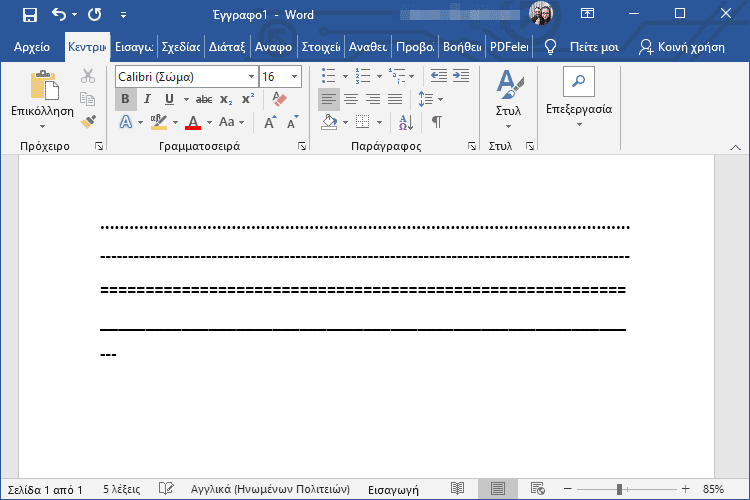Decrease paragraph indent
Viewport: 750px width, 500px height.
[439, 76]
